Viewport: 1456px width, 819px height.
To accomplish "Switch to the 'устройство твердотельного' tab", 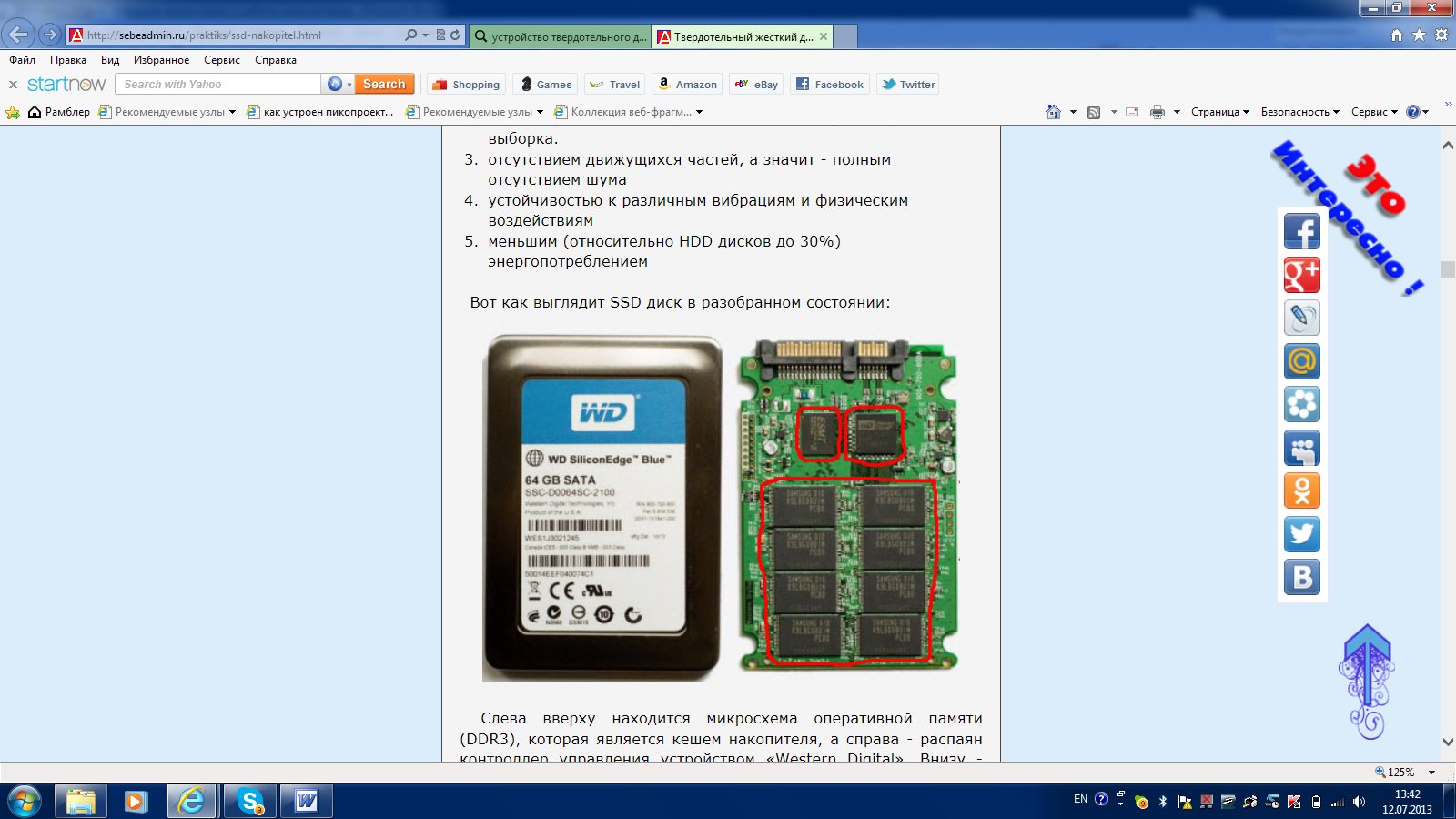I will pos(561,36).
